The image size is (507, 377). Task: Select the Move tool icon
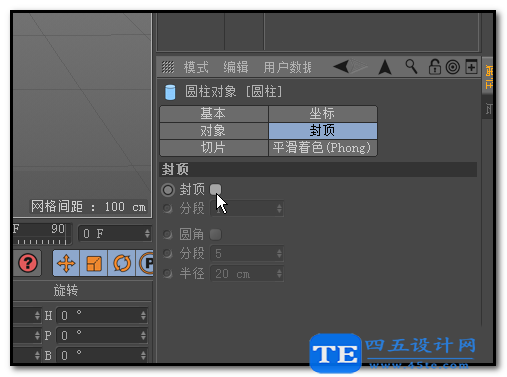(x=66, y=263)
